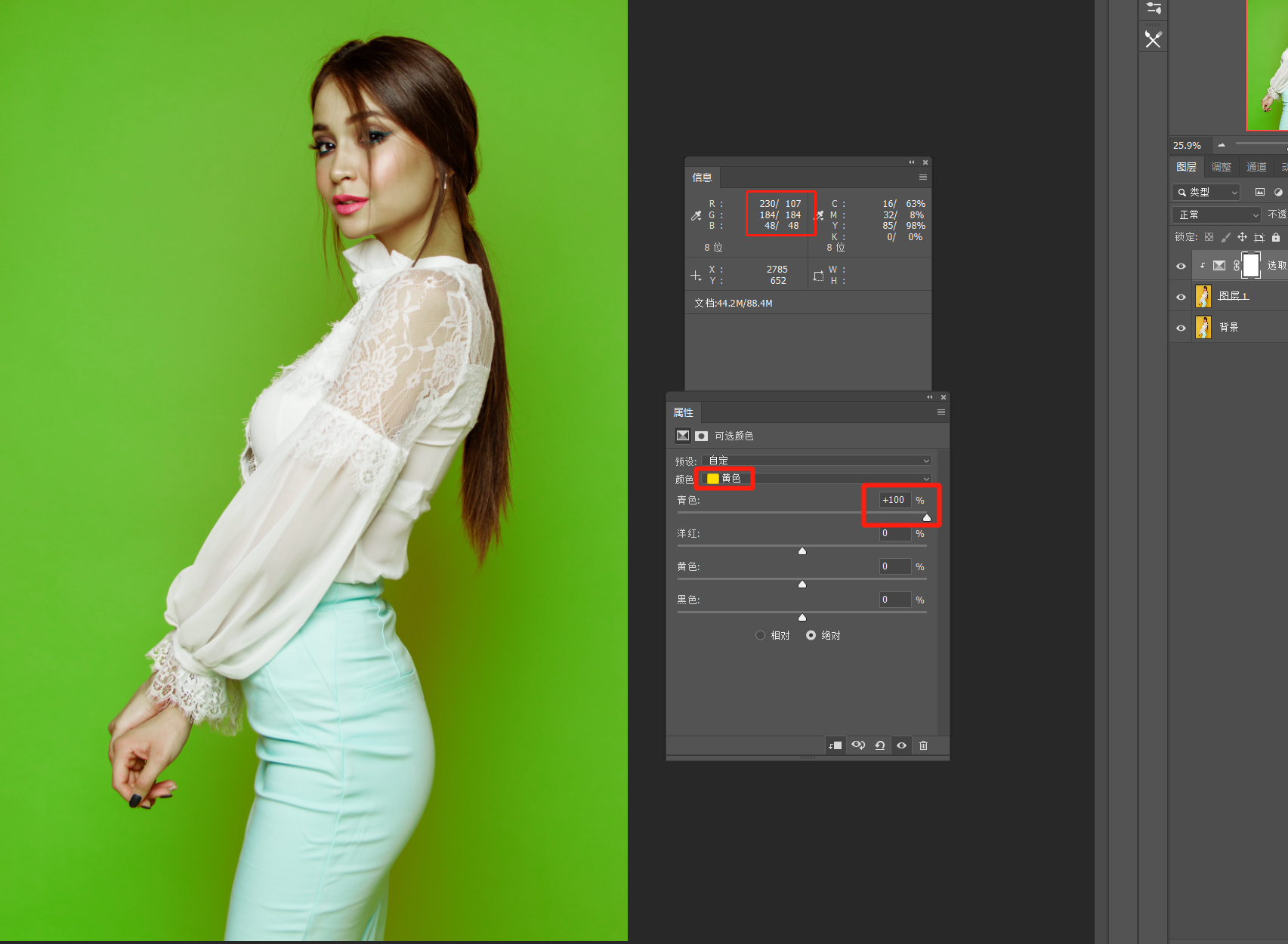Image resolution: width=1288 pixels, height=944 pixels.
Task: Switch to the 调整 (Adjustments) tab
Action: coord(1221,167)
